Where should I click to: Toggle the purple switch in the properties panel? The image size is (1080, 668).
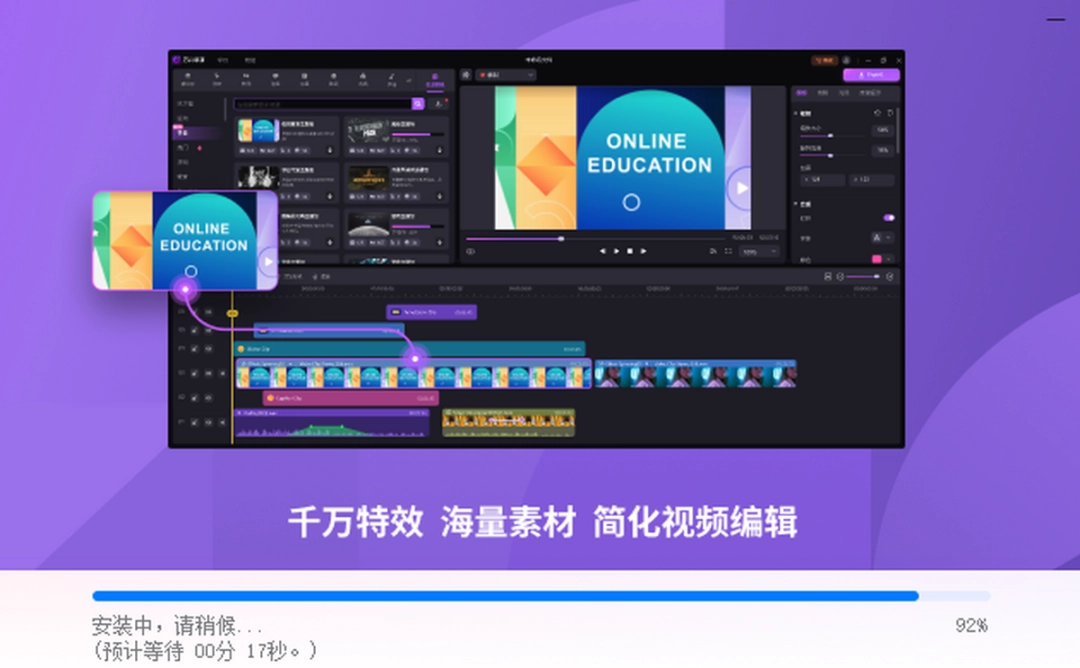(x=890, y=218)
